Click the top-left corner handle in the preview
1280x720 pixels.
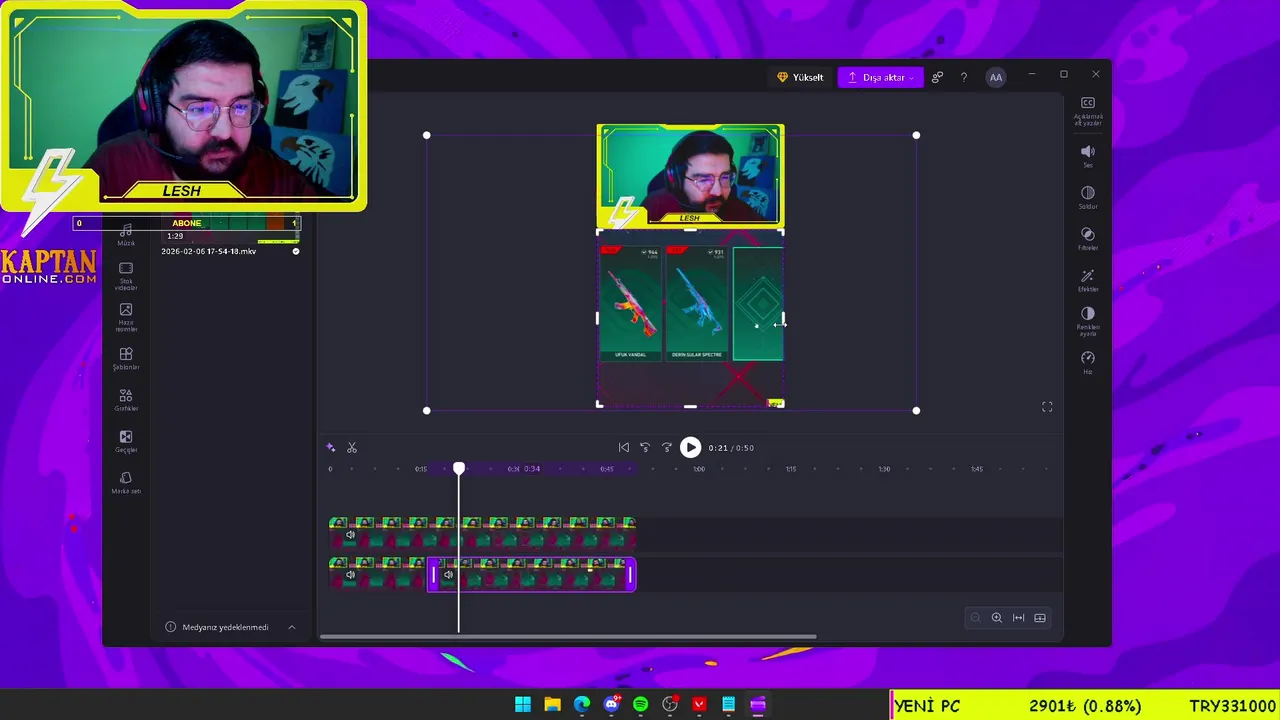click(427, 135)
